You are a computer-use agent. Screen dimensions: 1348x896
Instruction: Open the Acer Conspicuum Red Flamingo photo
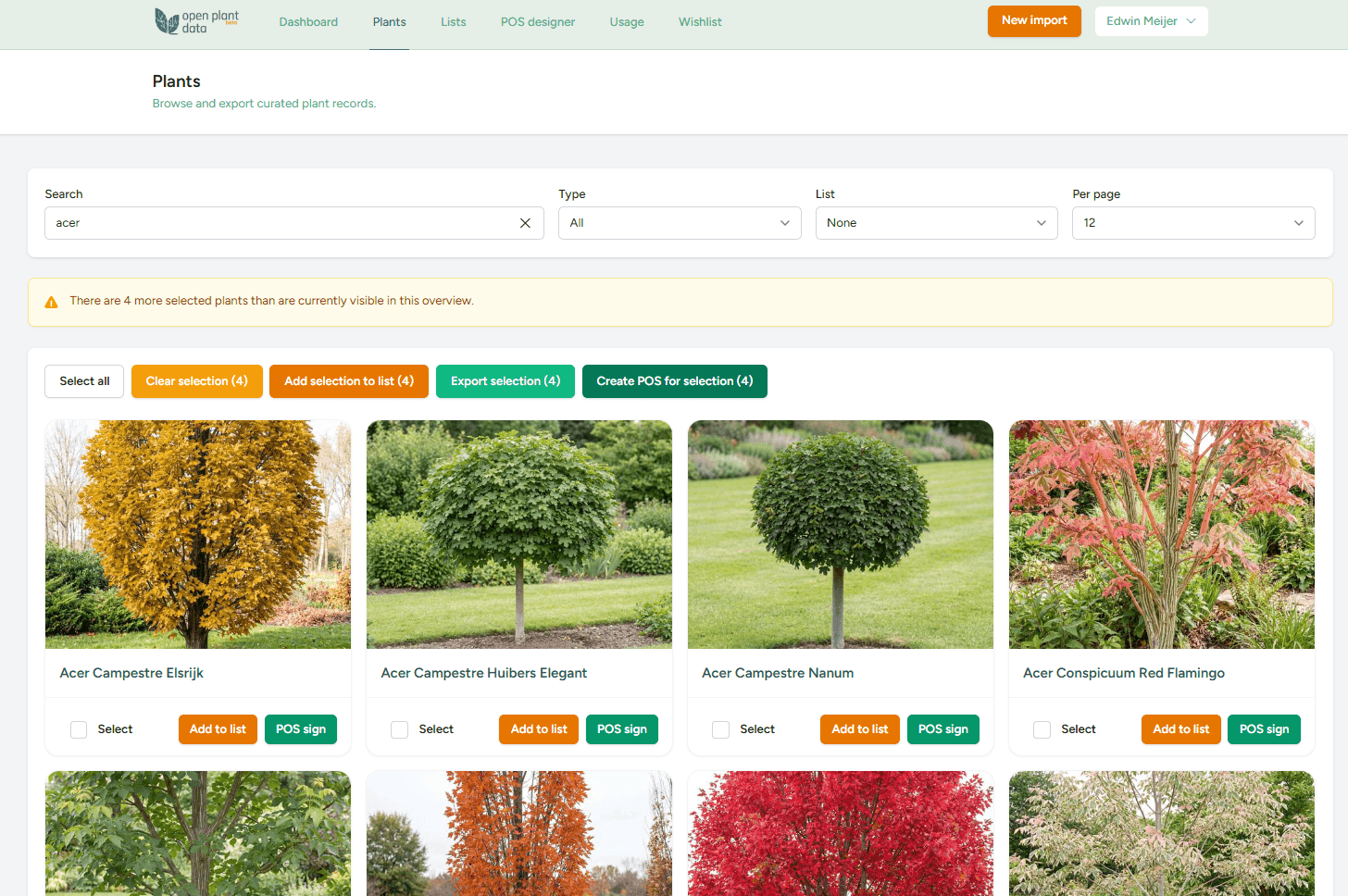click(x=1162, y=534)
